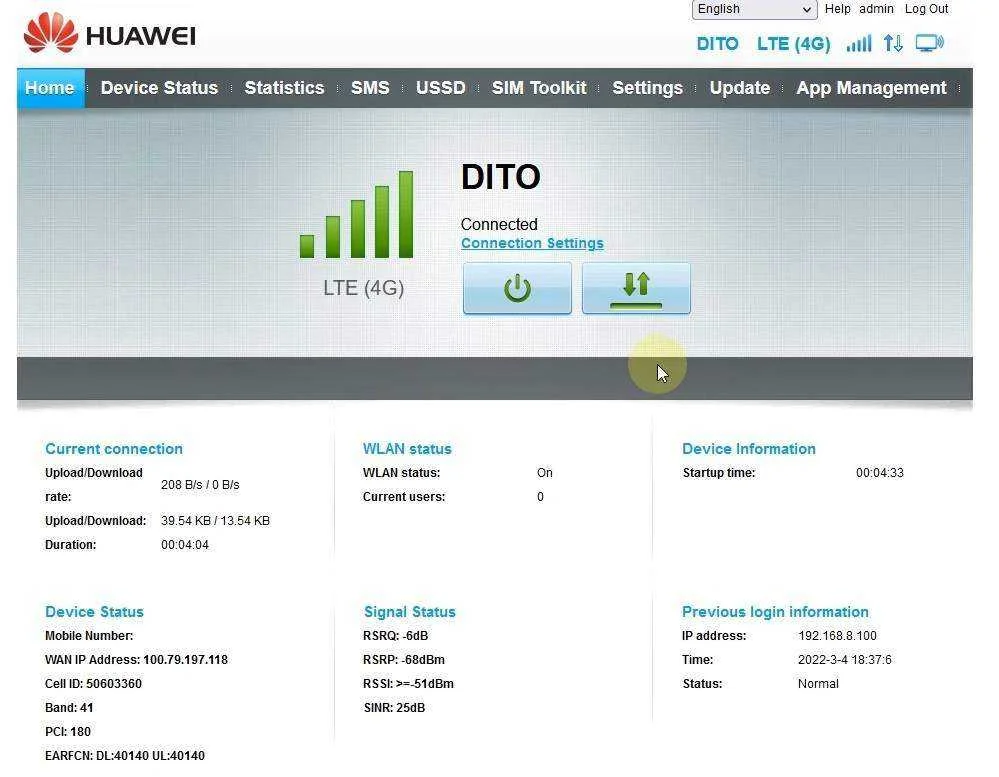999x777 pixels.
Task: Click EARFCN DL:40140 UL:40140 line
Action: pos(125,756)
